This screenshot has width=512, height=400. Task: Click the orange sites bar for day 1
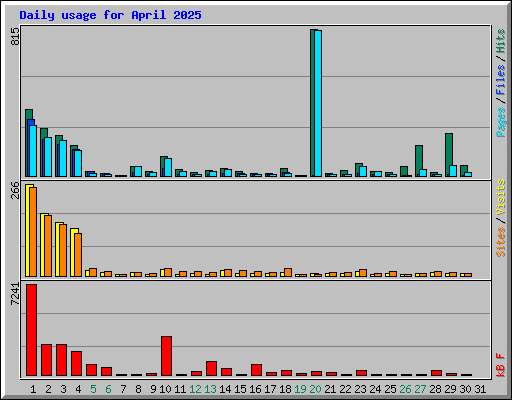pos(33,232)
